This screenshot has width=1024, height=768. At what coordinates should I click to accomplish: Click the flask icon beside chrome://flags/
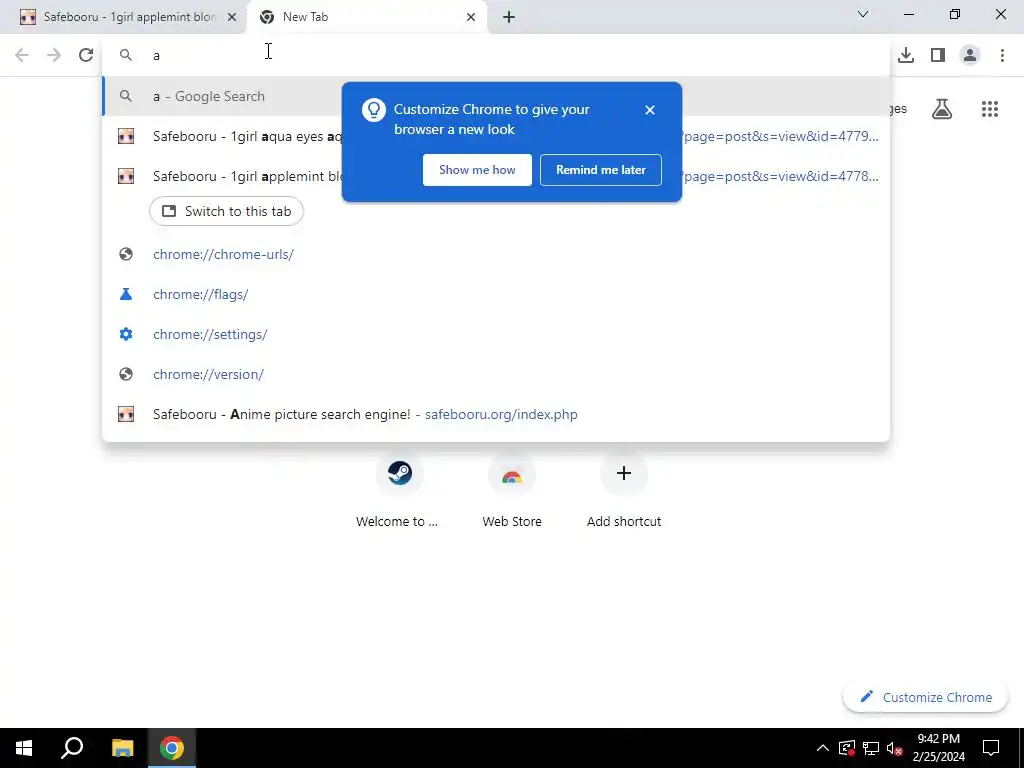126,294
